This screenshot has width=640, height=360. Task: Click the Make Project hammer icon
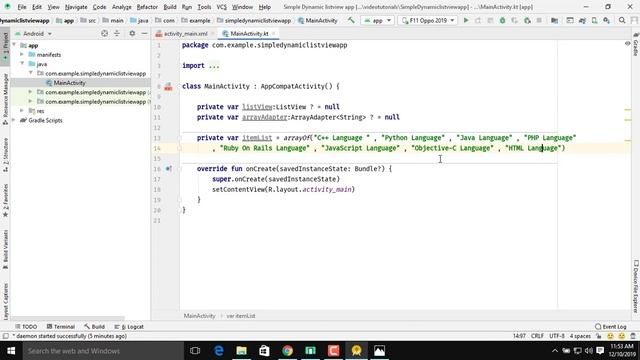click(x=351, y=20)
